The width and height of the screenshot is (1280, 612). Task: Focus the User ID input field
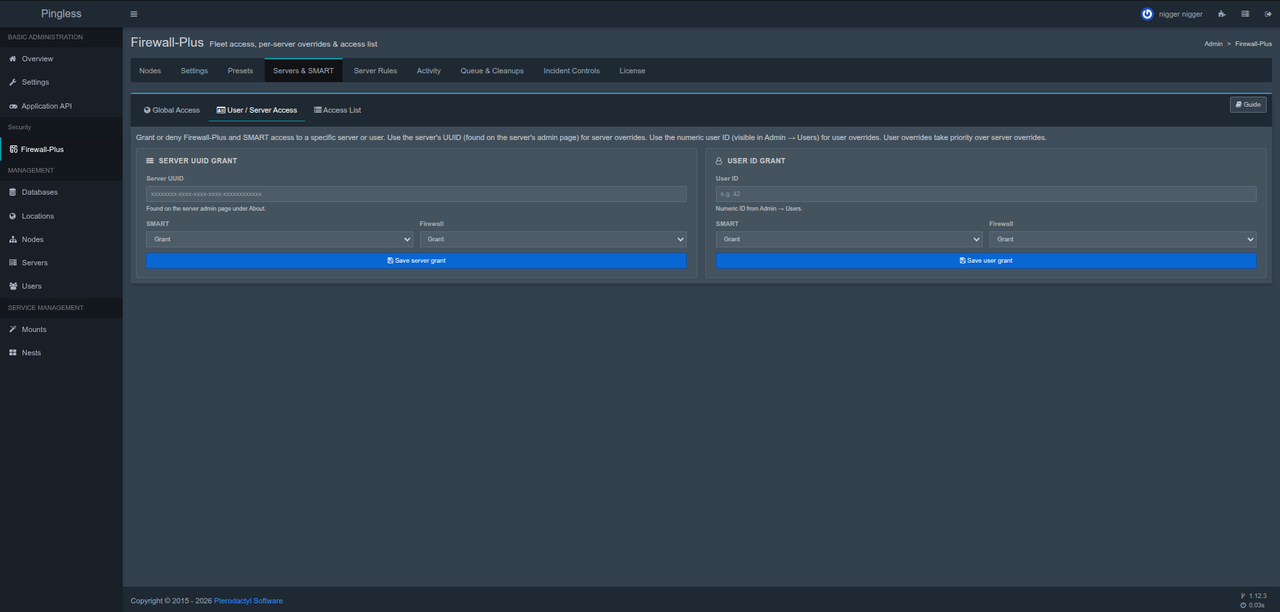click(986, 194)
